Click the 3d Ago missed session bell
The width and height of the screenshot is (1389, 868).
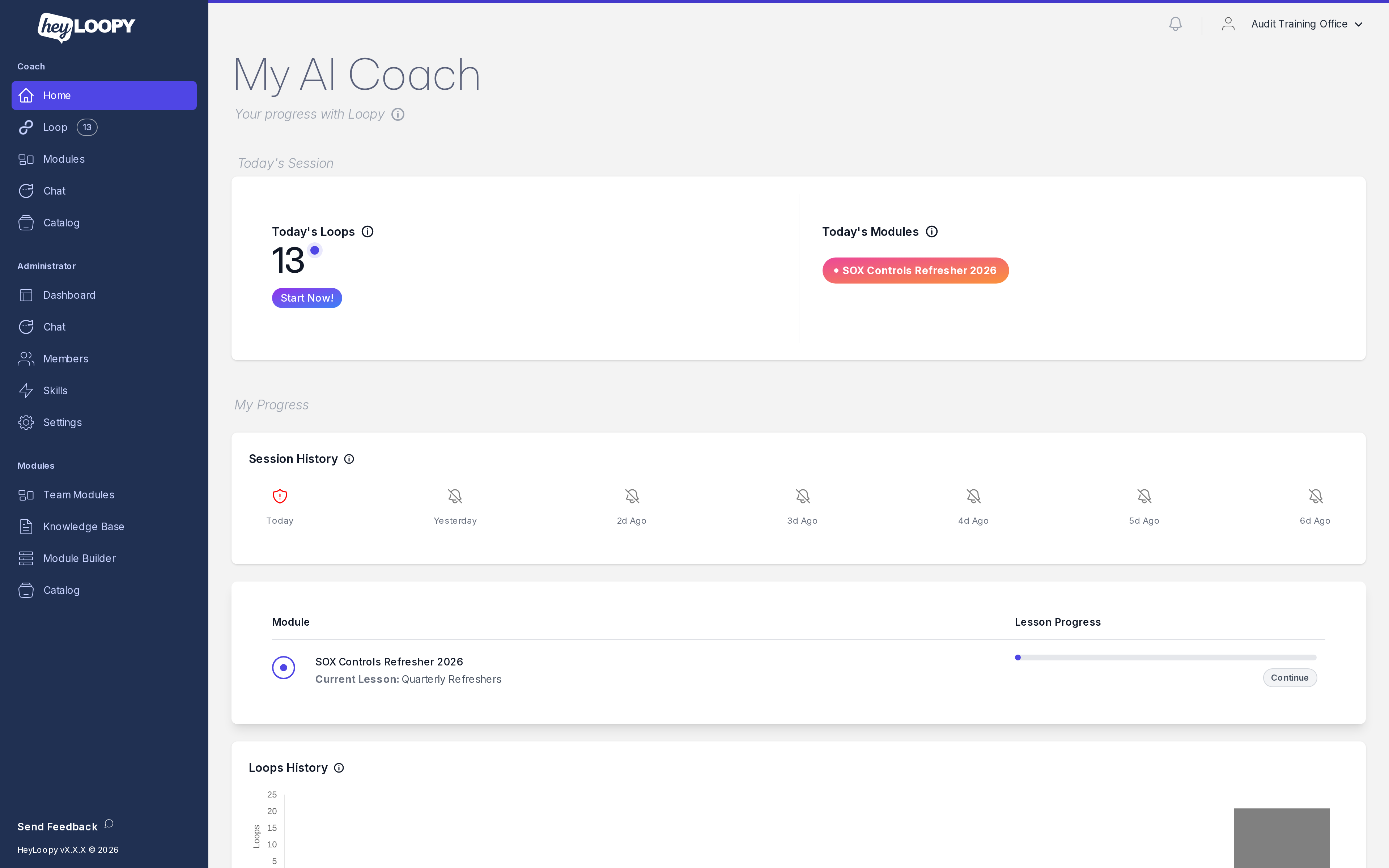coord(802,496)
